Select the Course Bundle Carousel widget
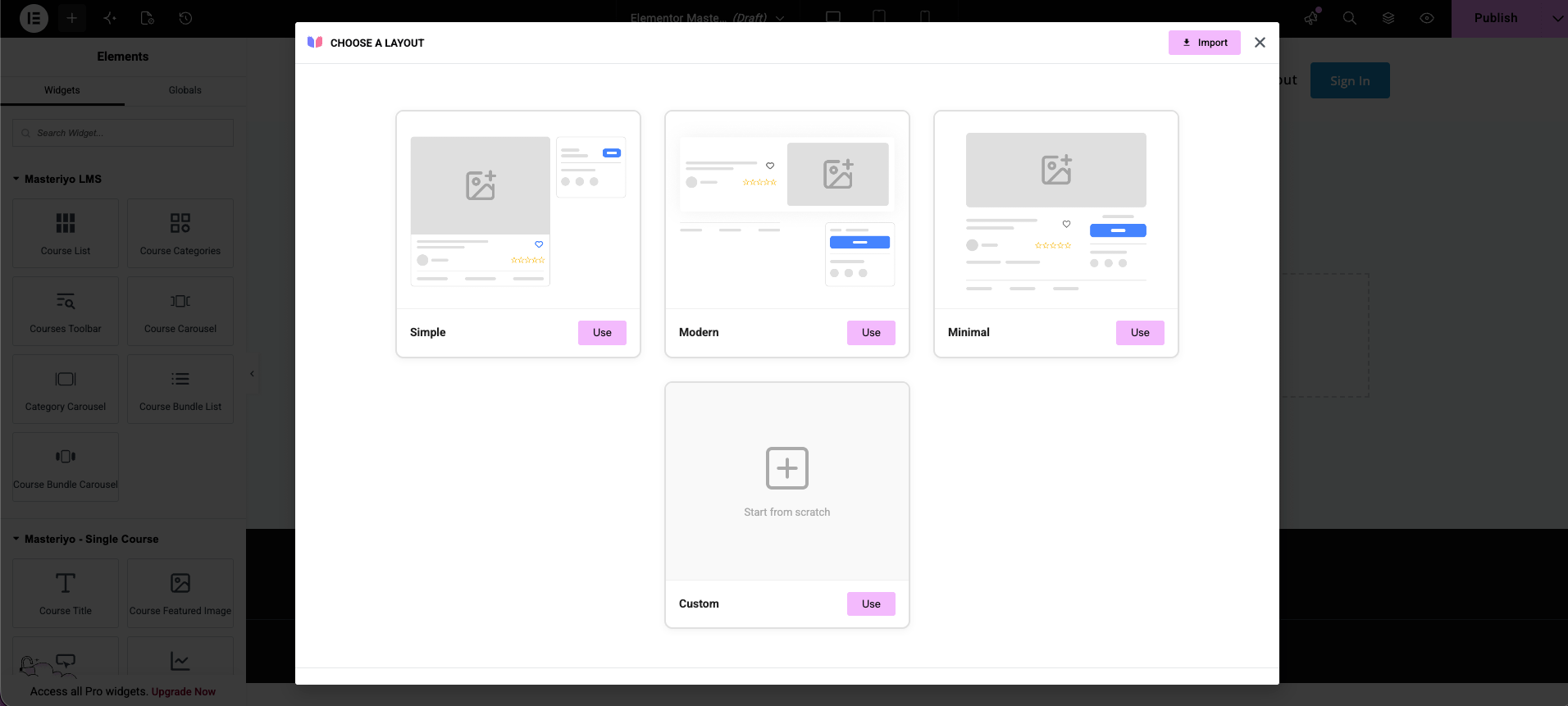The width and height of the screenshot is (1568, 706). [66, 467]
